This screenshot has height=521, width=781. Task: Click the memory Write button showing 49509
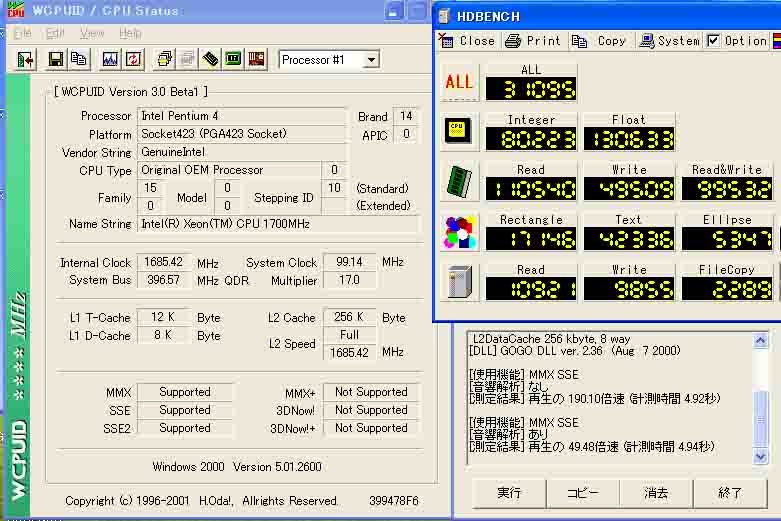[x=629, y=169]
